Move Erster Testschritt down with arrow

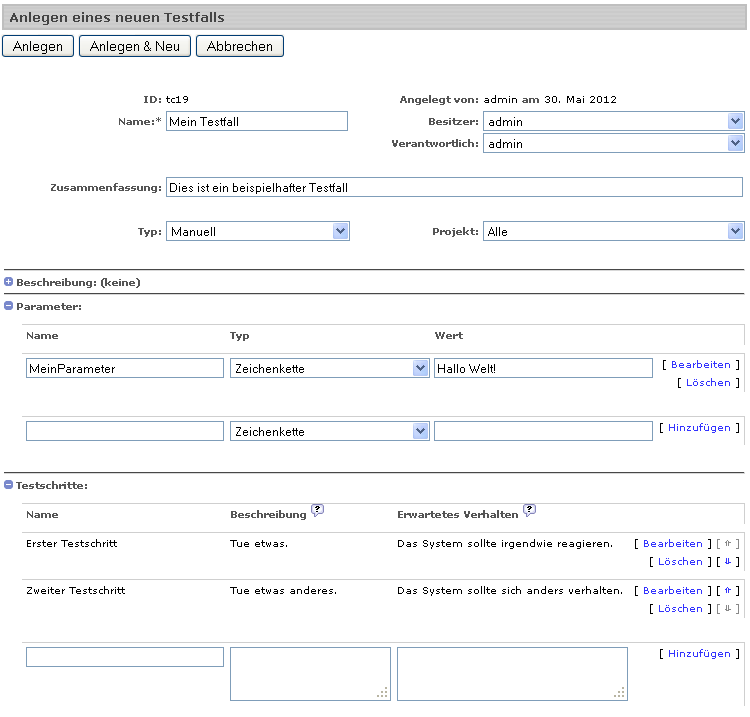coord(728,562)
